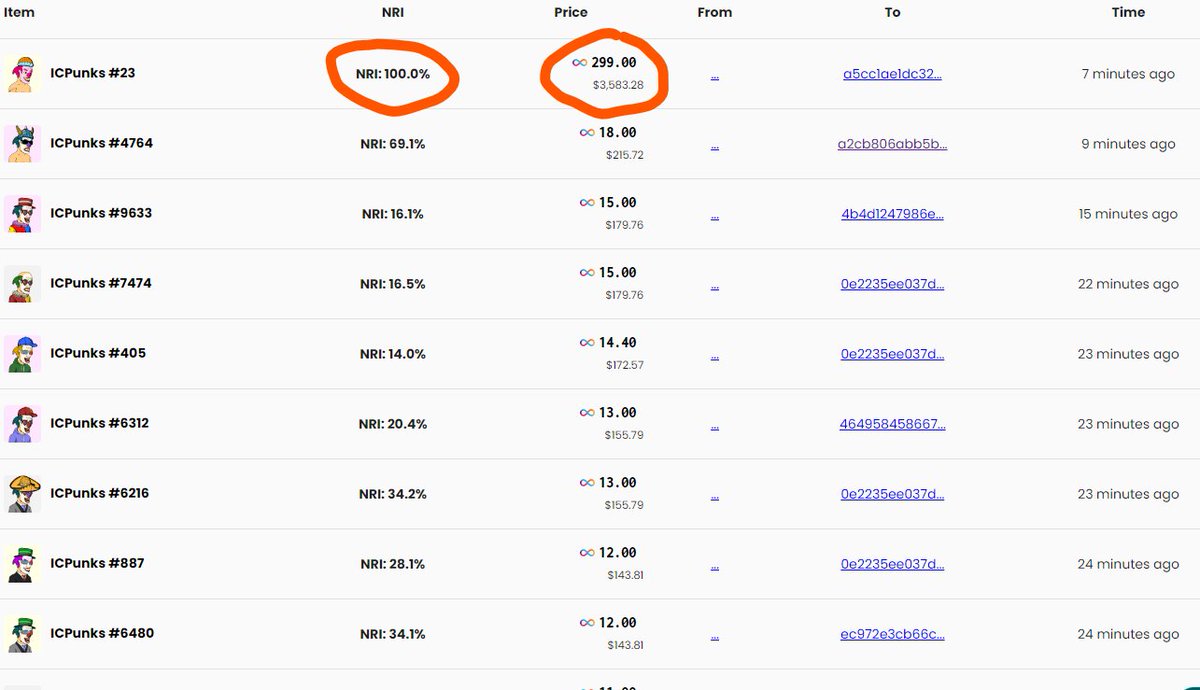Image resolution: width=1200 pixels, height=690 pixels.
Task: Sort by the Price column header
Action: 571,12
